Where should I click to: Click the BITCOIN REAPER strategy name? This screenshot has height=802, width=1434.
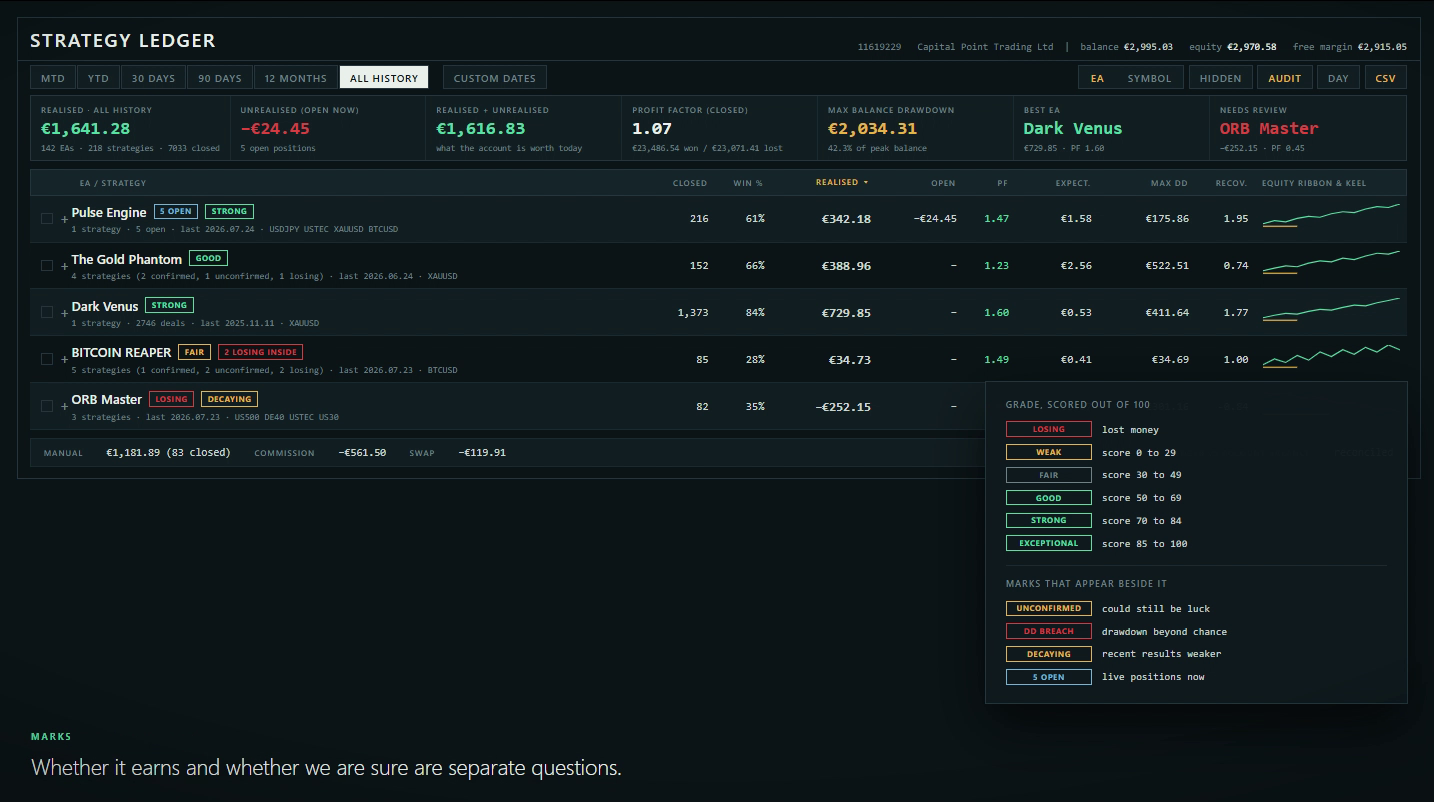point(121,353)
